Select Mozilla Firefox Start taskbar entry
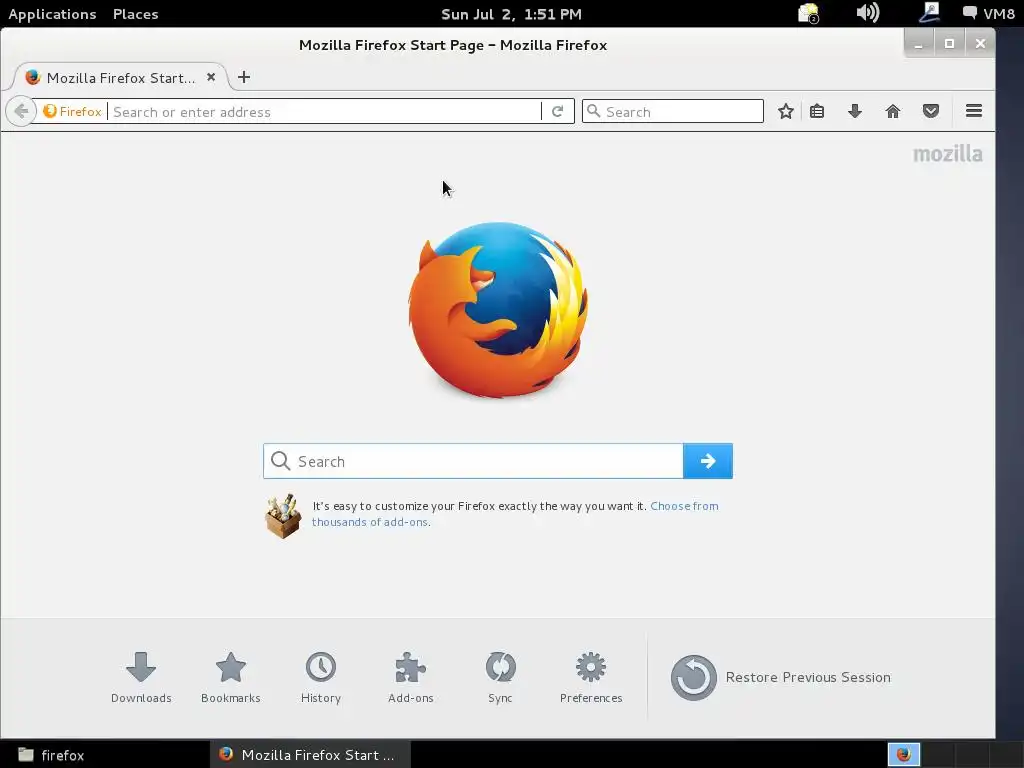The height and width of the screenshot is (768, 1024). click(311, 754)
